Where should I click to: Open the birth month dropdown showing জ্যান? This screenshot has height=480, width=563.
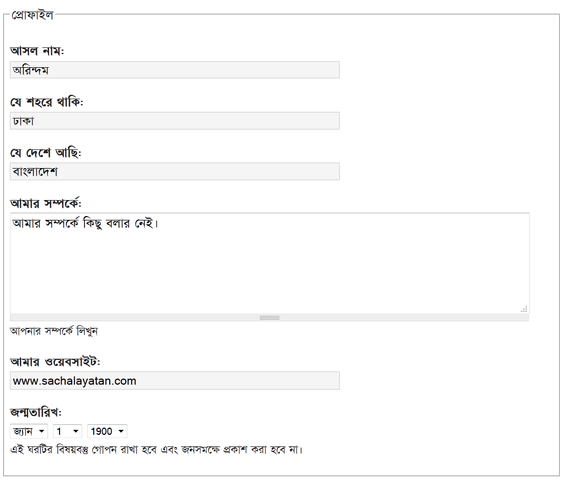(29, 431)
